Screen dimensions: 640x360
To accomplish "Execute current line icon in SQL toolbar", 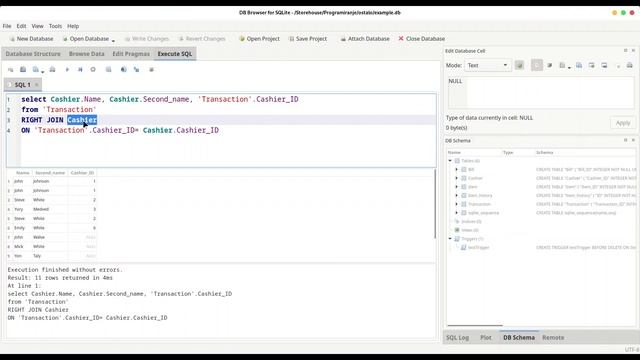I will [x=80, y=70].
